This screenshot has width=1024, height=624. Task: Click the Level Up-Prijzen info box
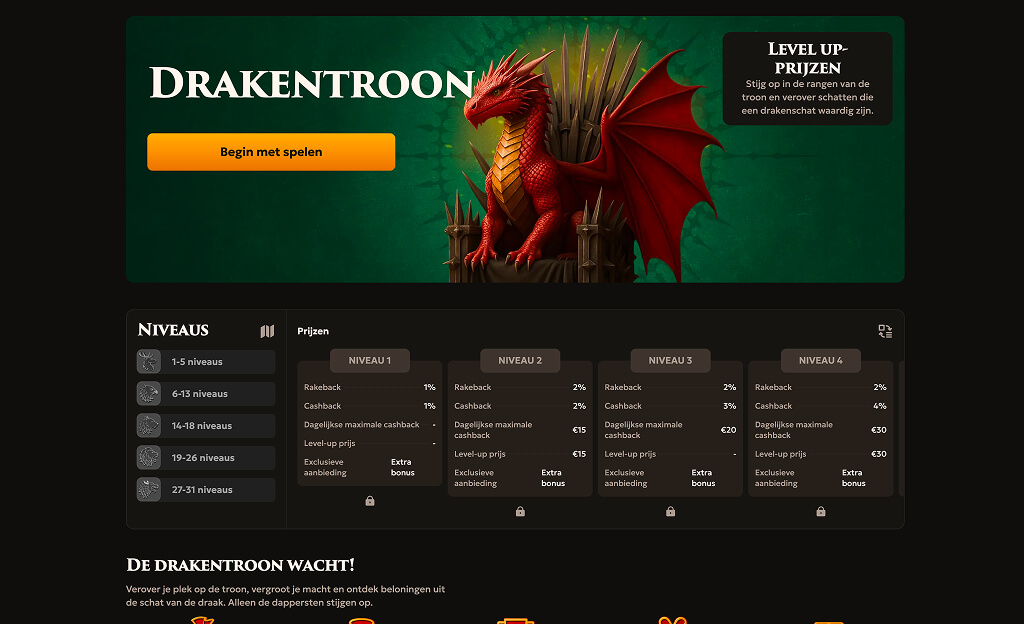tap(808, 79)
